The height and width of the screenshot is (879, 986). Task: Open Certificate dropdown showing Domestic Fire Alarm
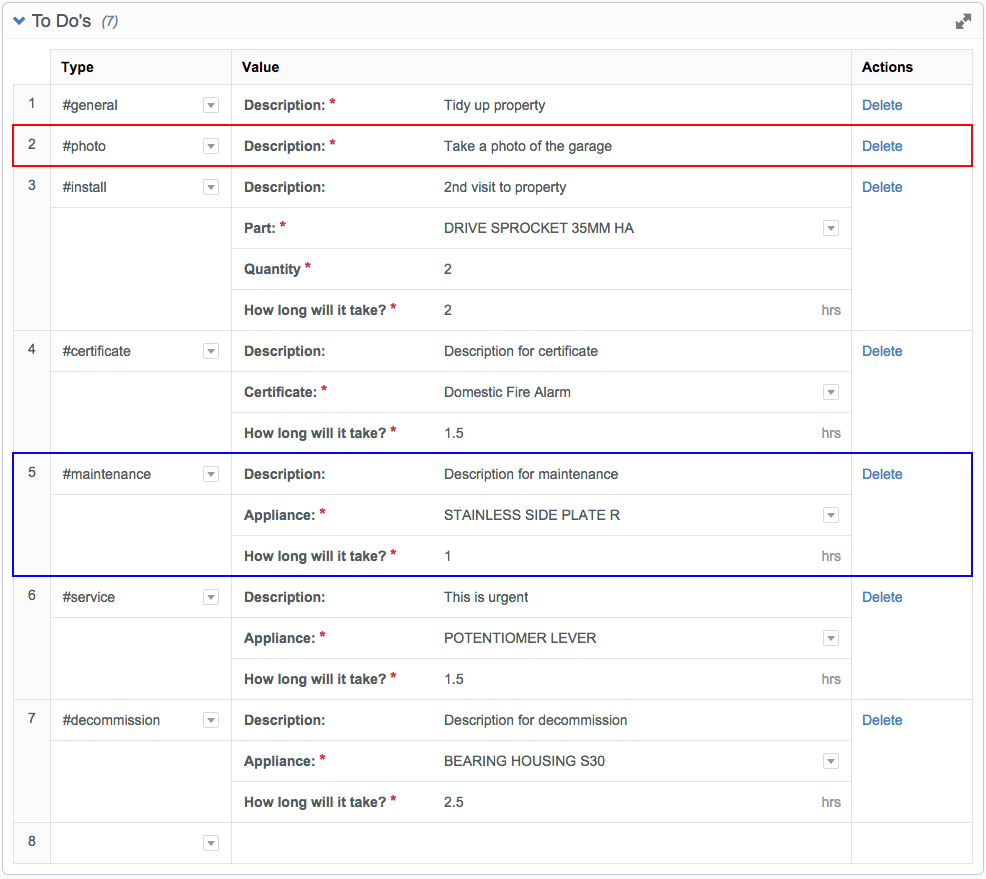pos(831,392)
